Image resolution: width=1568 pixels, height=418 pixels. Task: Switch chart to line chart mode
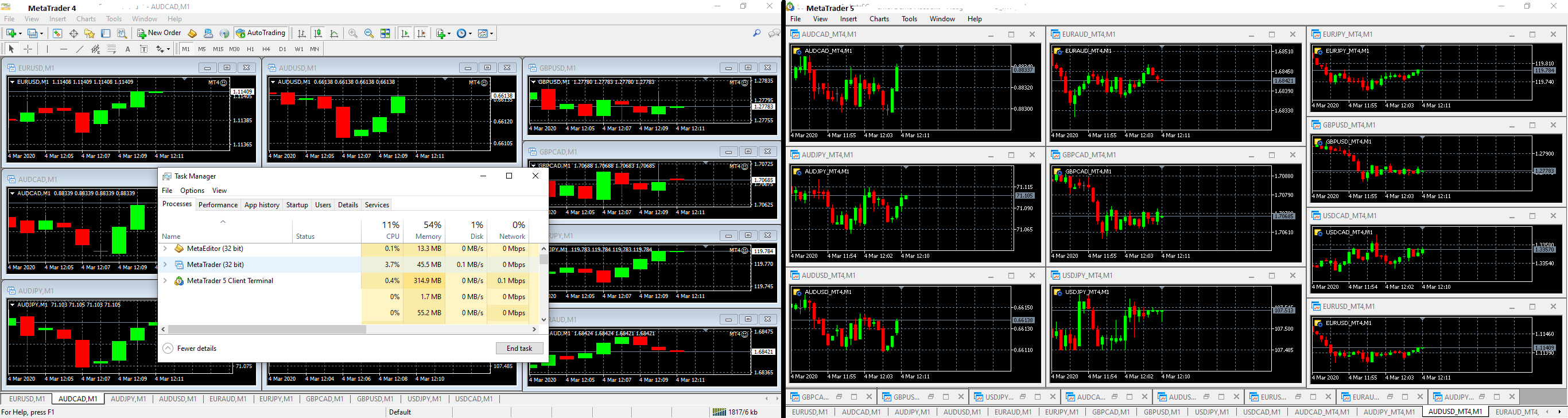click(x=334, y=33)
